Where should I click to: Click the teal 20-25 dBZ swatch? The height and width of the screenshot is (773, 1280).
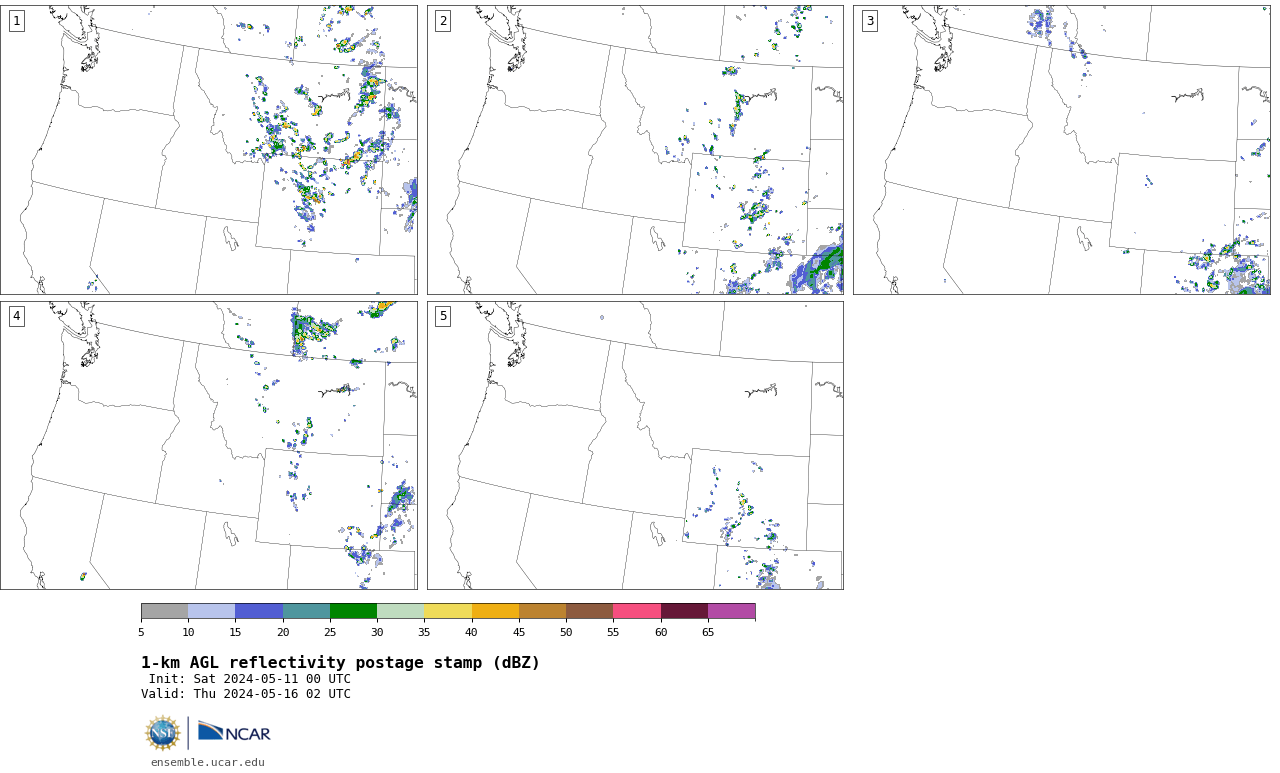(x=306, y=611)
